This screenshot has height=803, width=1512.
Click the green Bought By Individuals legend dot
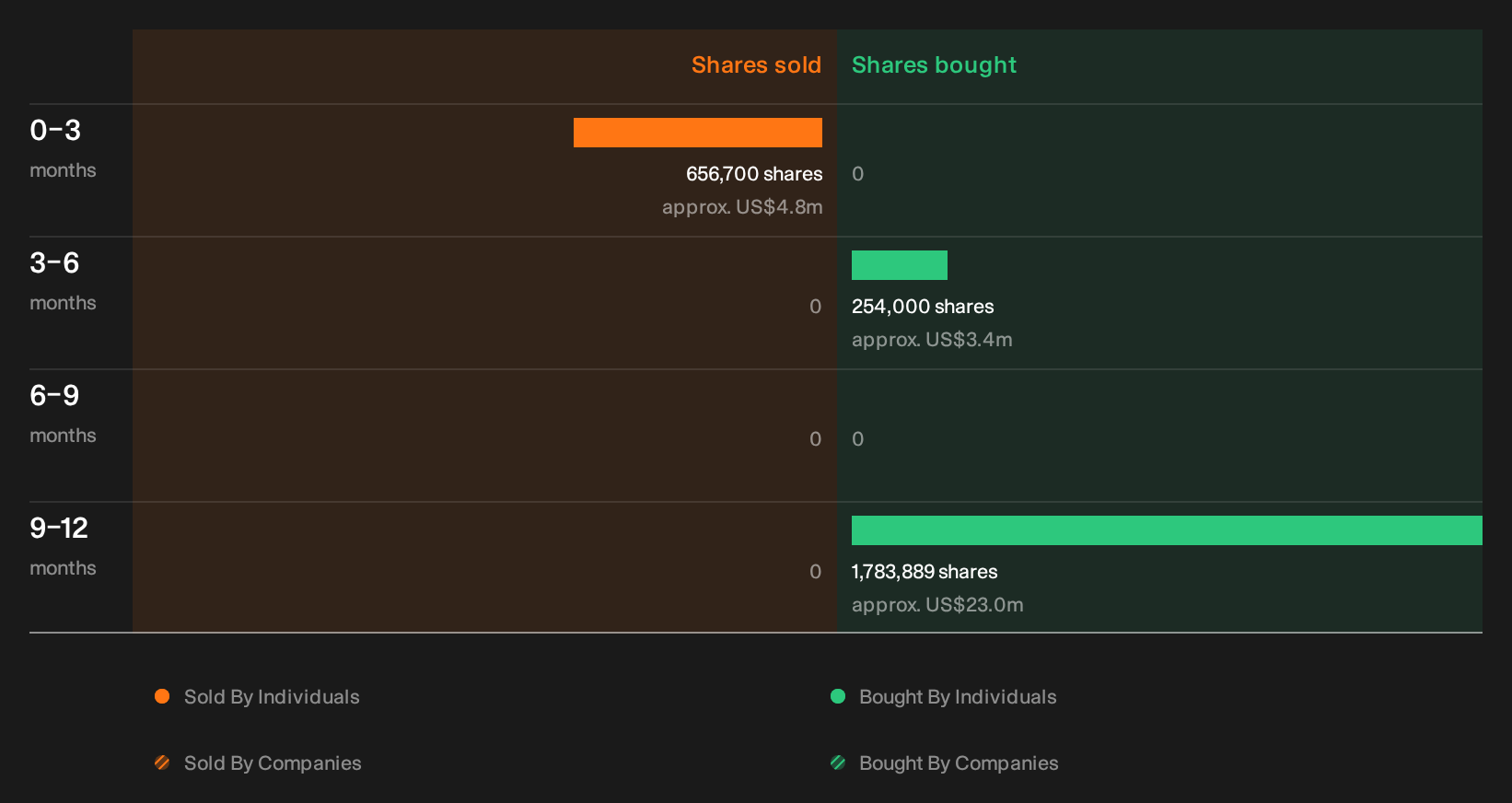[838, 696]
